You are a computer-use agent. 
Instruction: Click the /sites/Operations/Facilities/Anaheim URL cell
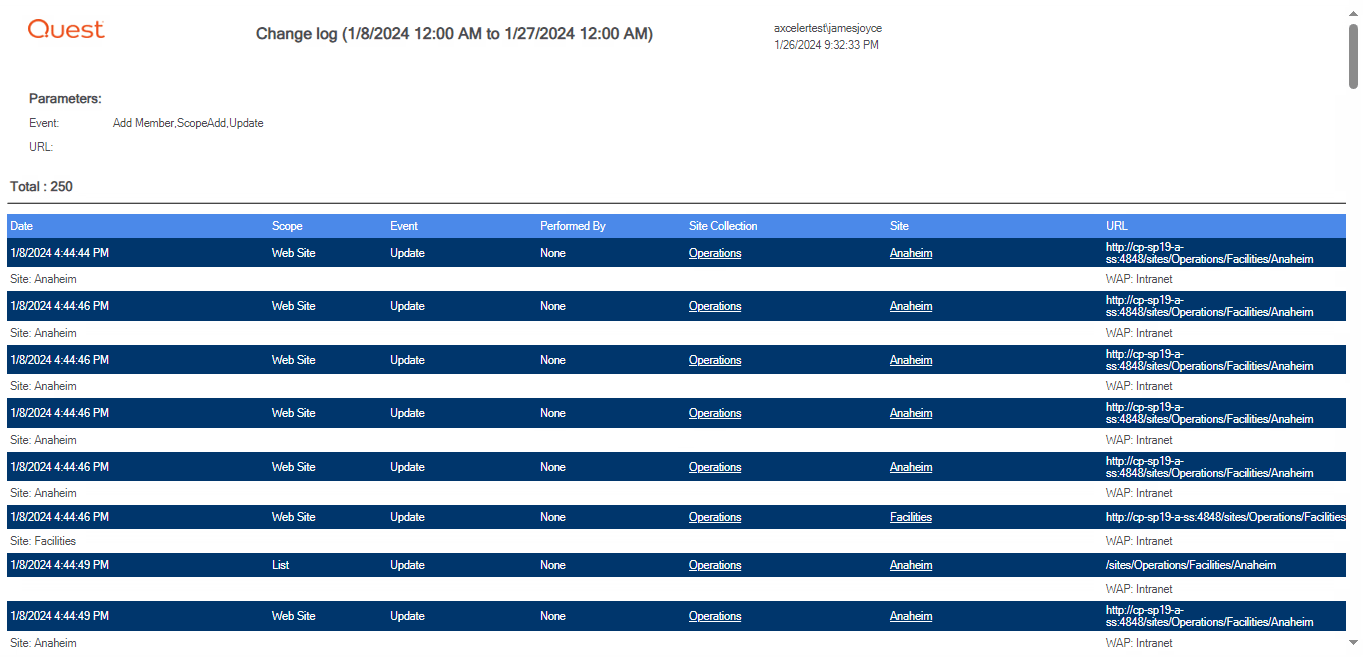(1191, 565)
